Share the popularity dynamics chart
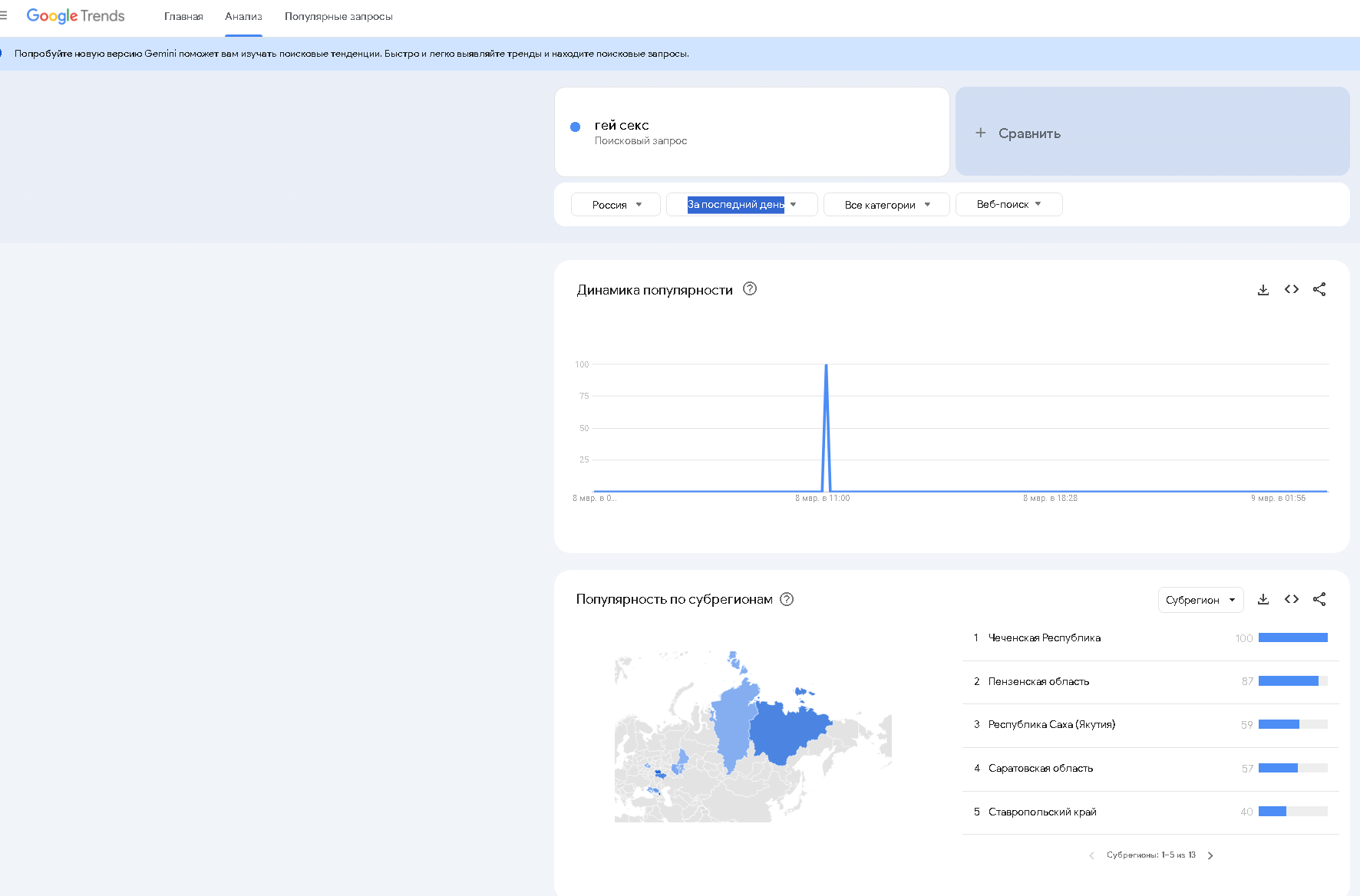Image resolution: width=1360 pixels, height=896 pixels. coord(1319,290)
